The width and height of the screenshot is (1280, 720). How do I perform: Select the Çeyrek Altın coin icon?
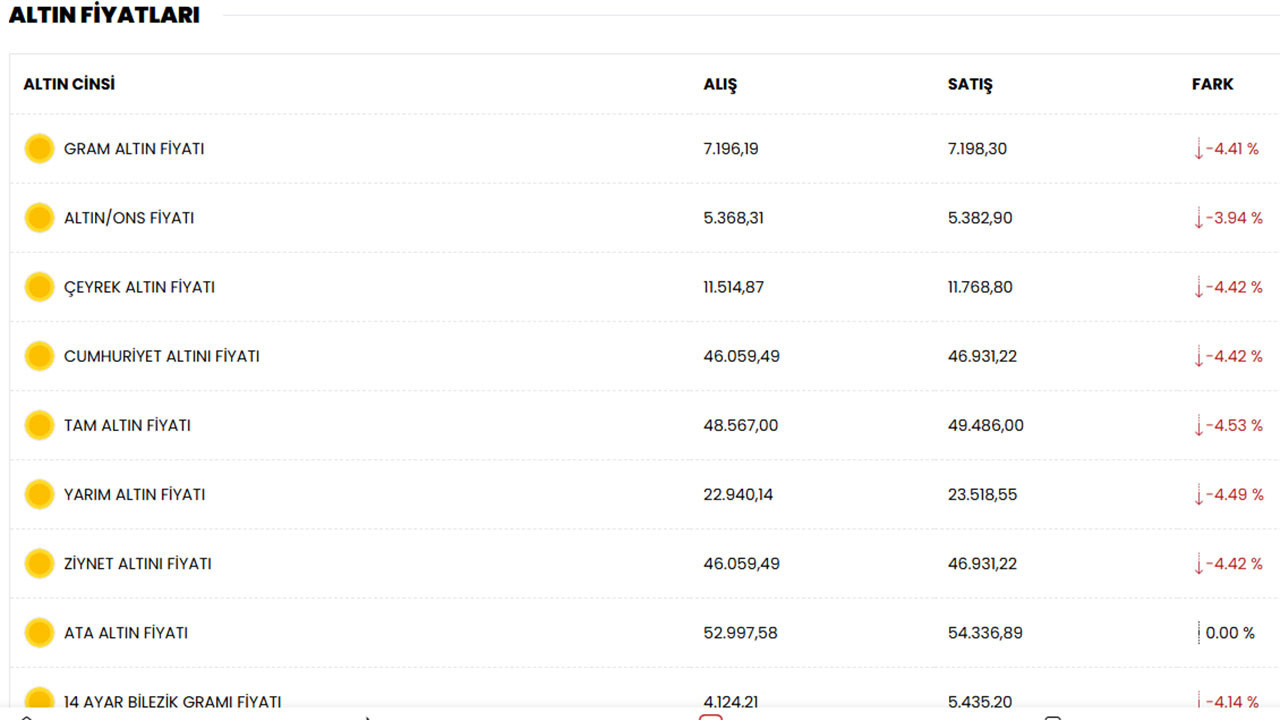pyautogui.click(x=39, y=287)
